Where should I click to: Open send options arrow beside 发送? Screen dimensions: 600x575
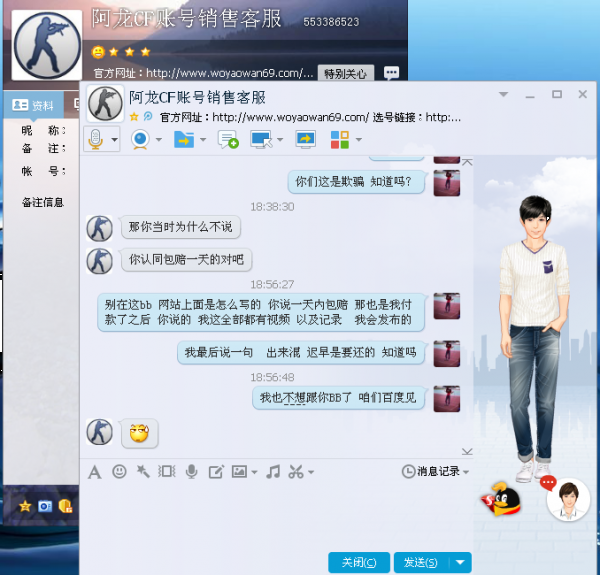460,562
